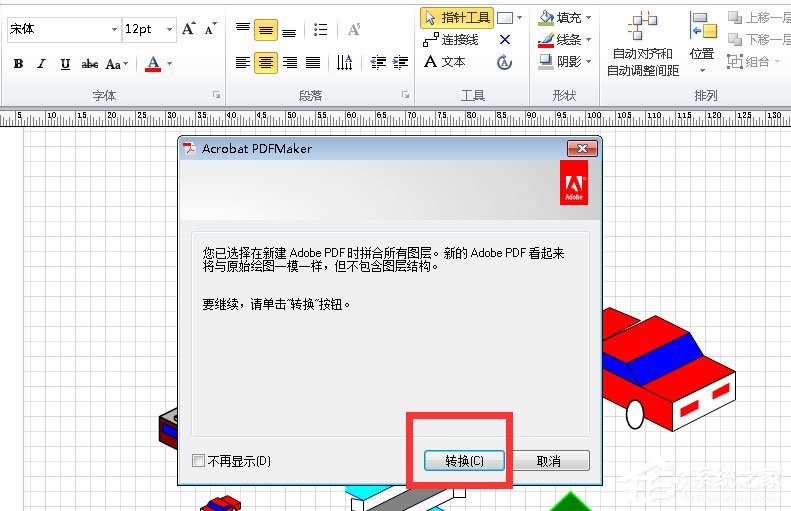Select the text block rotate tool
791x511 pixels.
[504, 62]
